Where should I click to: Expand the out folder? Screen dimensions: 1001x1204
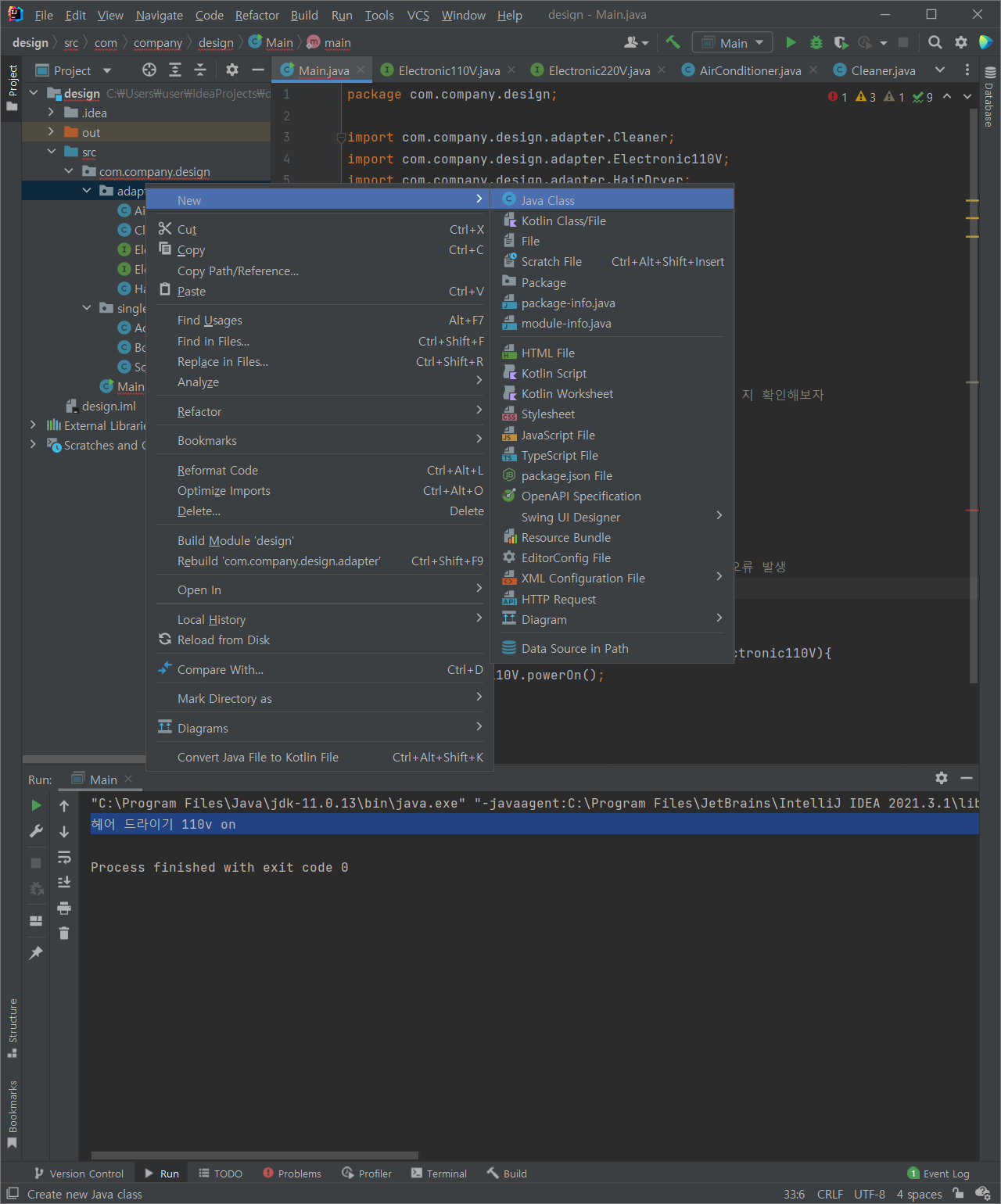coord(51,132)
